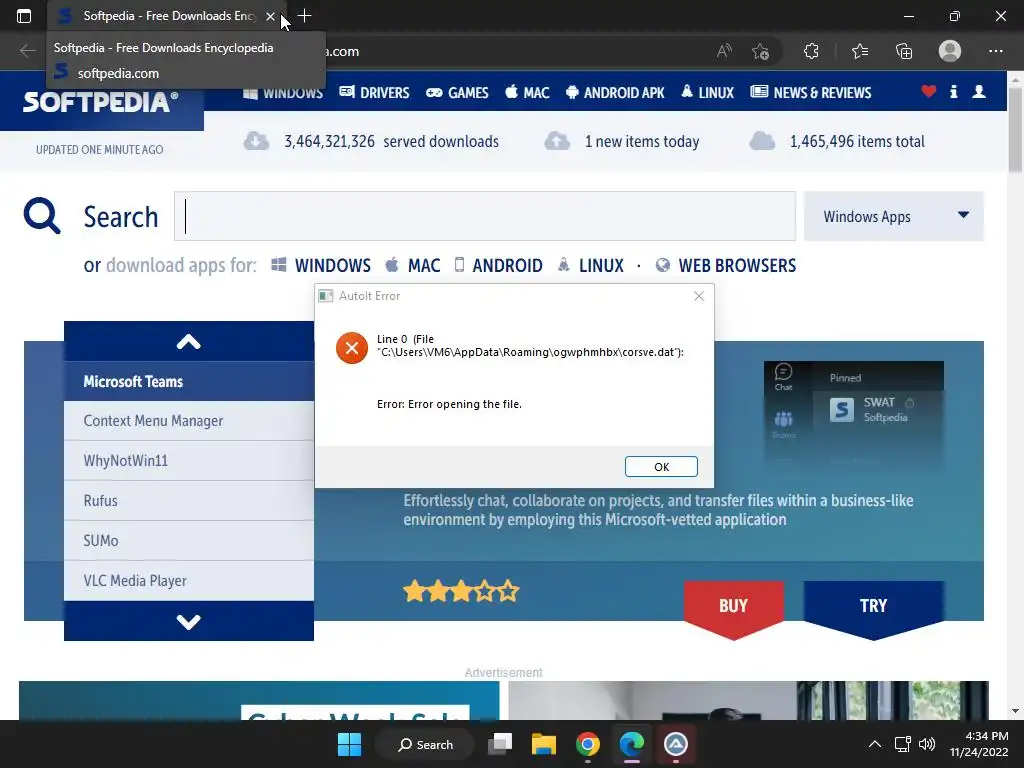Open the LINUX category in nav bar
Viewport: 1024px width, 768px height.
(x=707, y=93)
